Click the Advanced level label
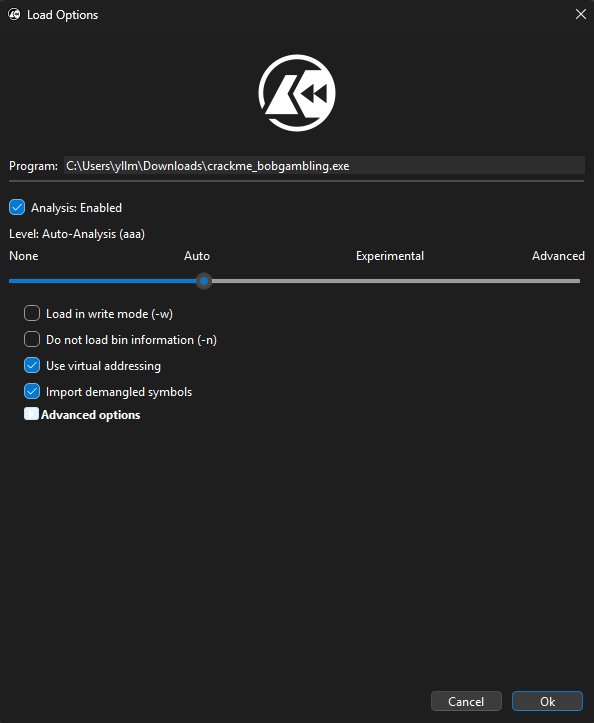The height and width of the screenshot is (723, 594). (x=558, y=256)
